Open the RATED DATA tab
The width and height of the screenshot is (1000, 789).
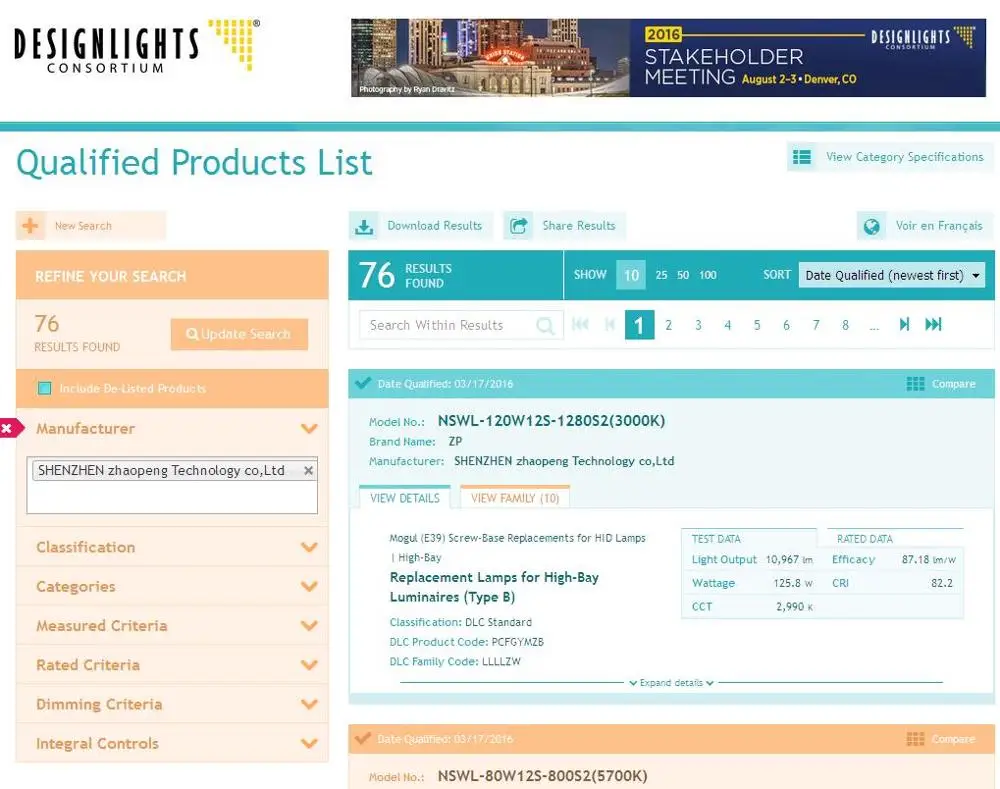point(895,539)
